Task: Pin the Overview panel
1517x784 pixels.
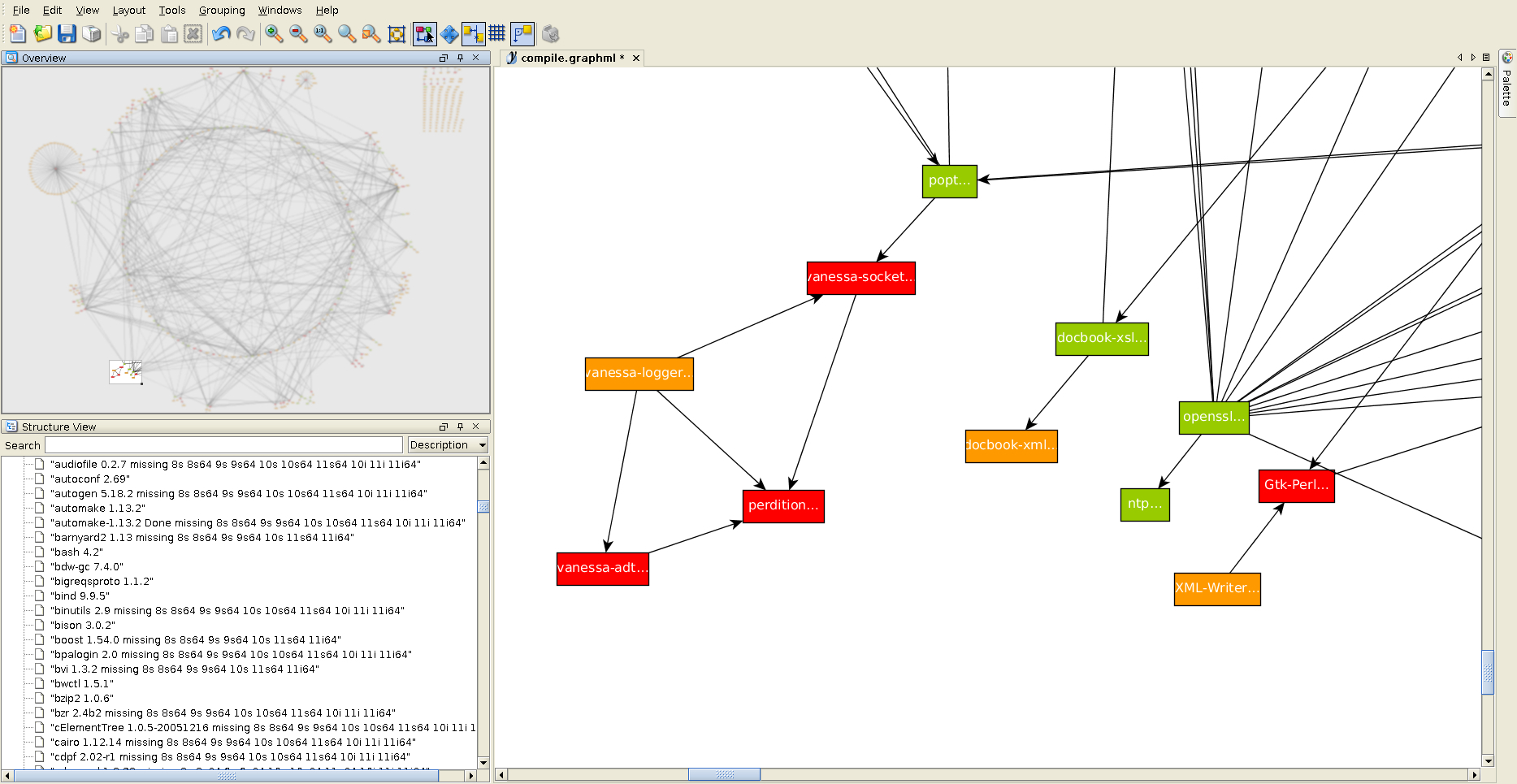Action: coord(459,58)
